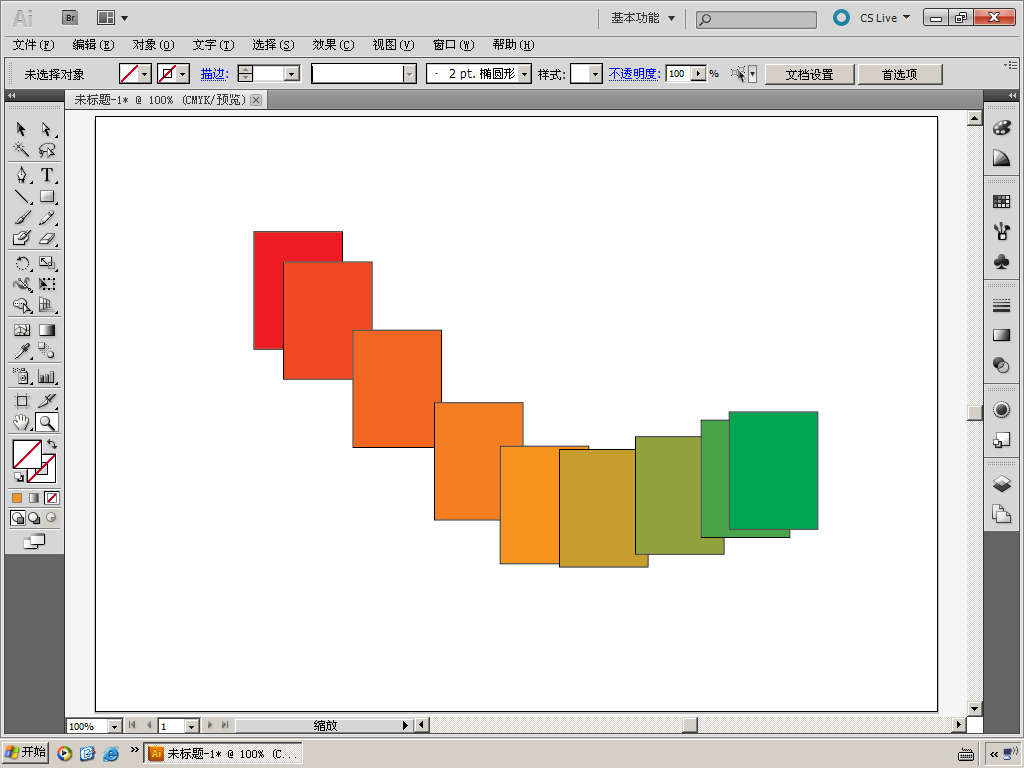Open stroke weight dropdown
The width and height of the screenshot is (1024, 768).
(292, 74)
